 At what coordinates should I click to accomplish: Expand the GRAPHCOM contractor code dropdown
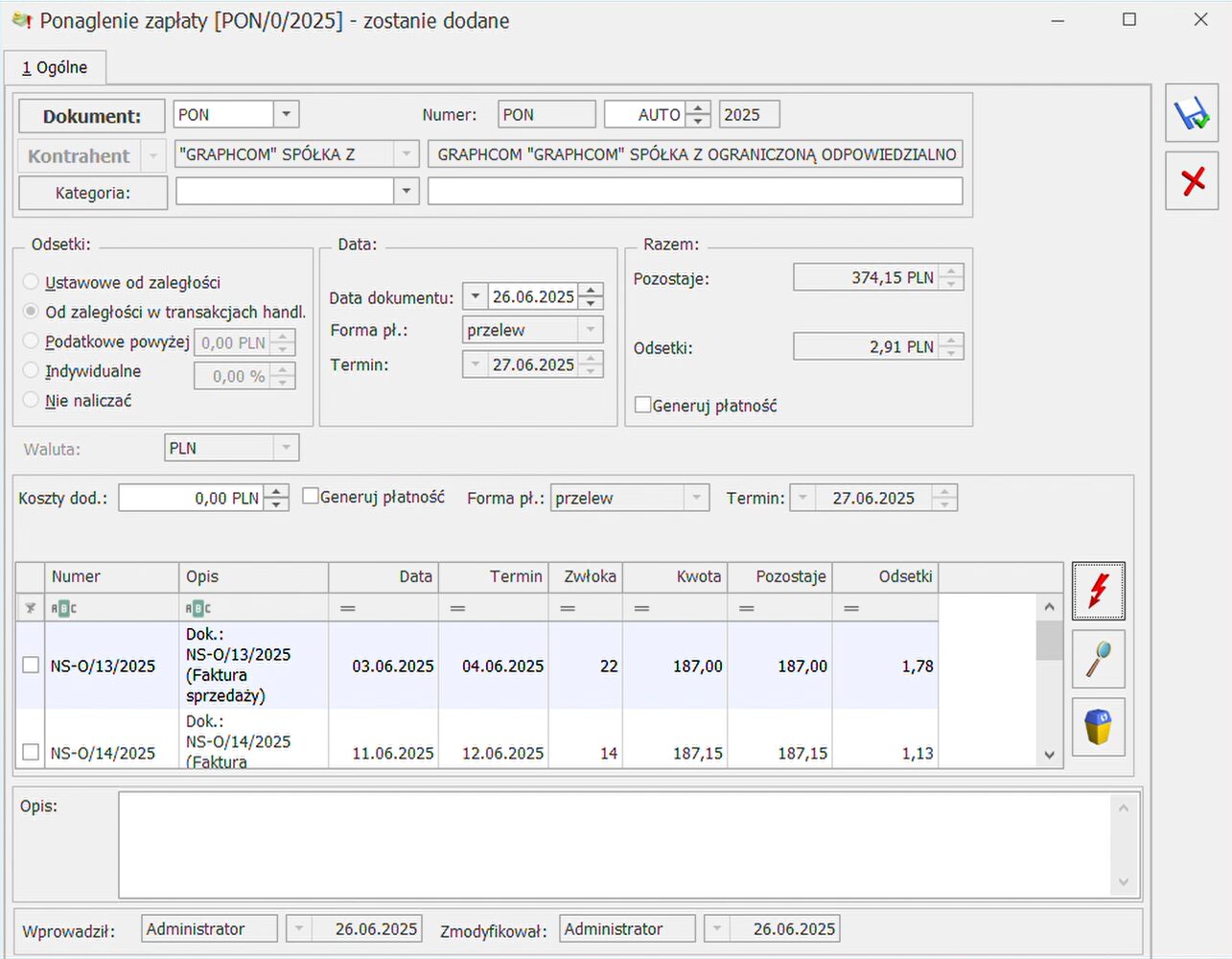click(x=407, y=153)
